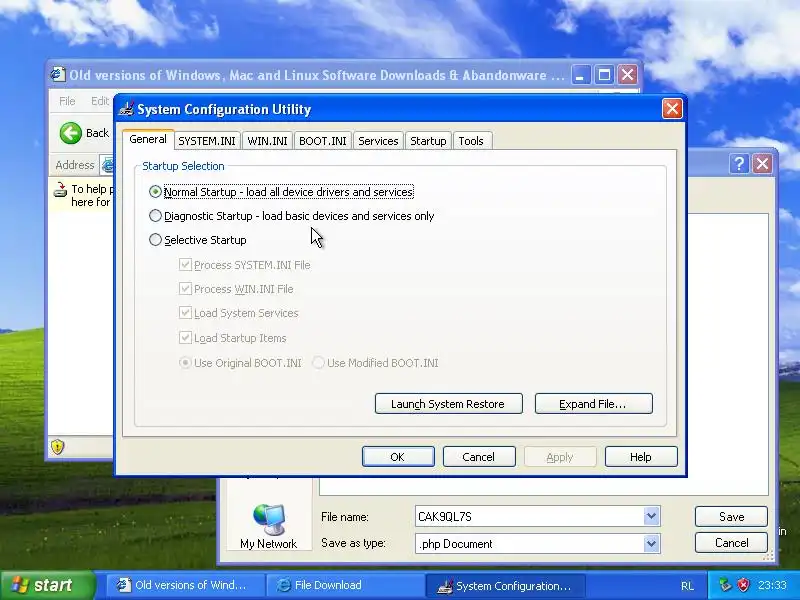Click the address bar page icon
Image resolution: width=800 pixels, height=600 pixels.
(x=107, y=165)
